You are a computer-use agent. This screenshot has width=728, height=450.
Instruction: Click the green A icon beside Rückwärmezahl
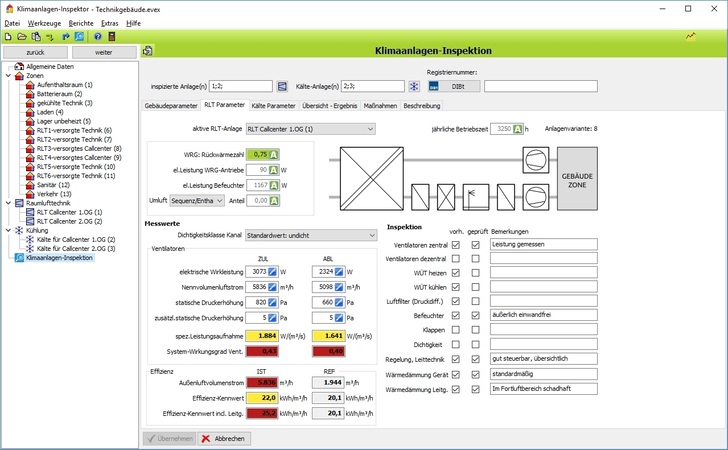pos(274,154)
